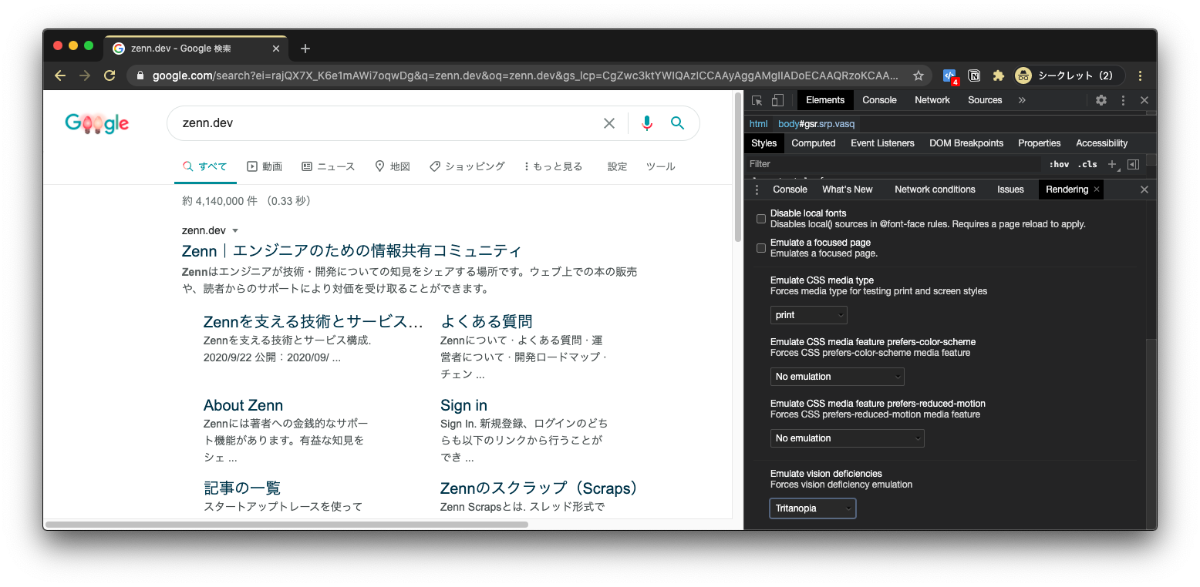Open the DOM Breakpoints tab
The height and width of the screenshot is (587, 1200).
click(966, 143)
